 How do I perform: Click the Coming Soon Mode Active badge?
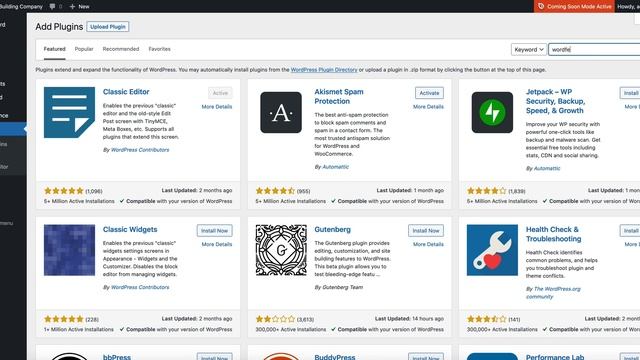click(574, 6)
